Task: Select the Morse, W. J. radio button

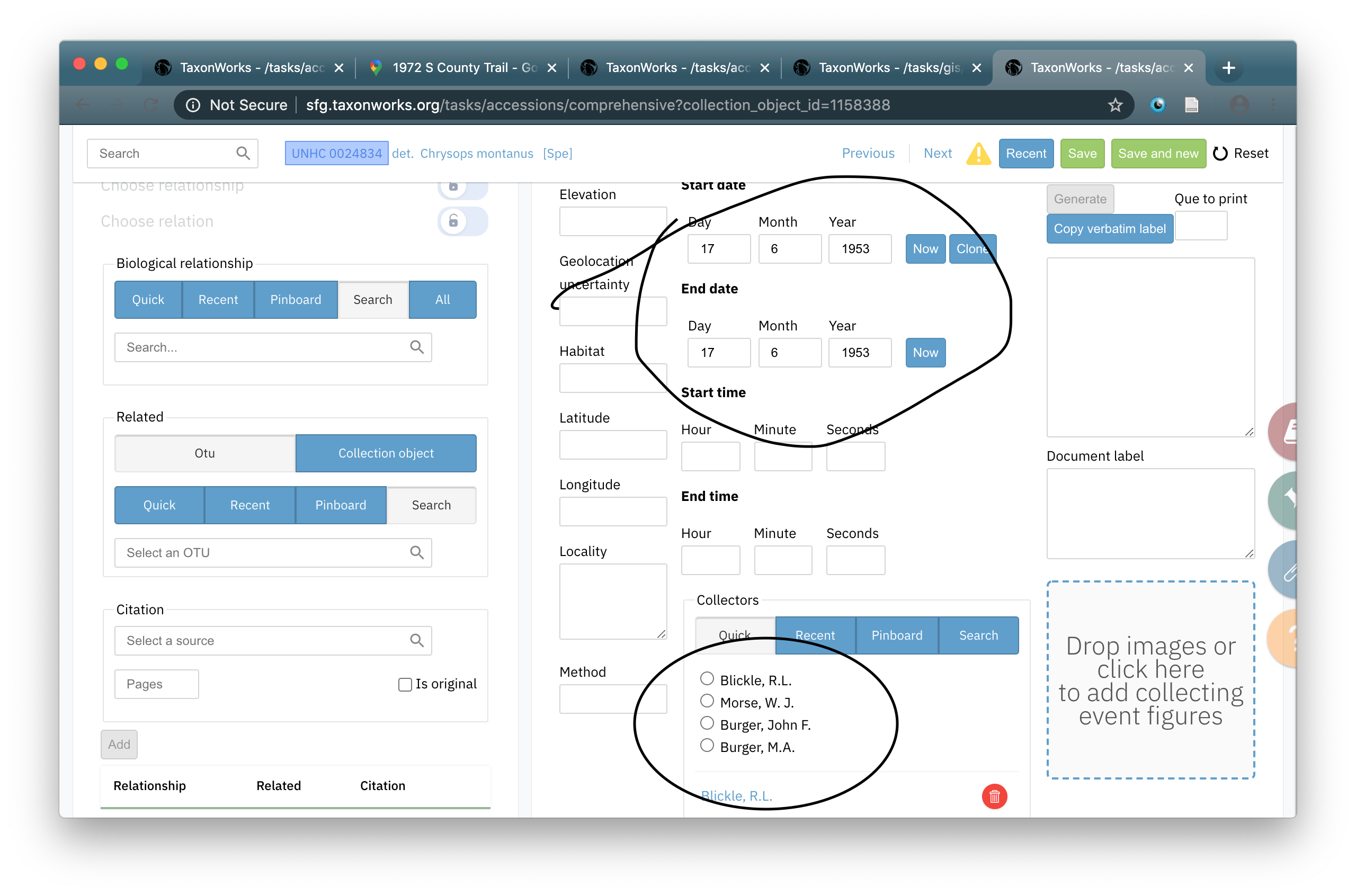Action: pos(707,701)
